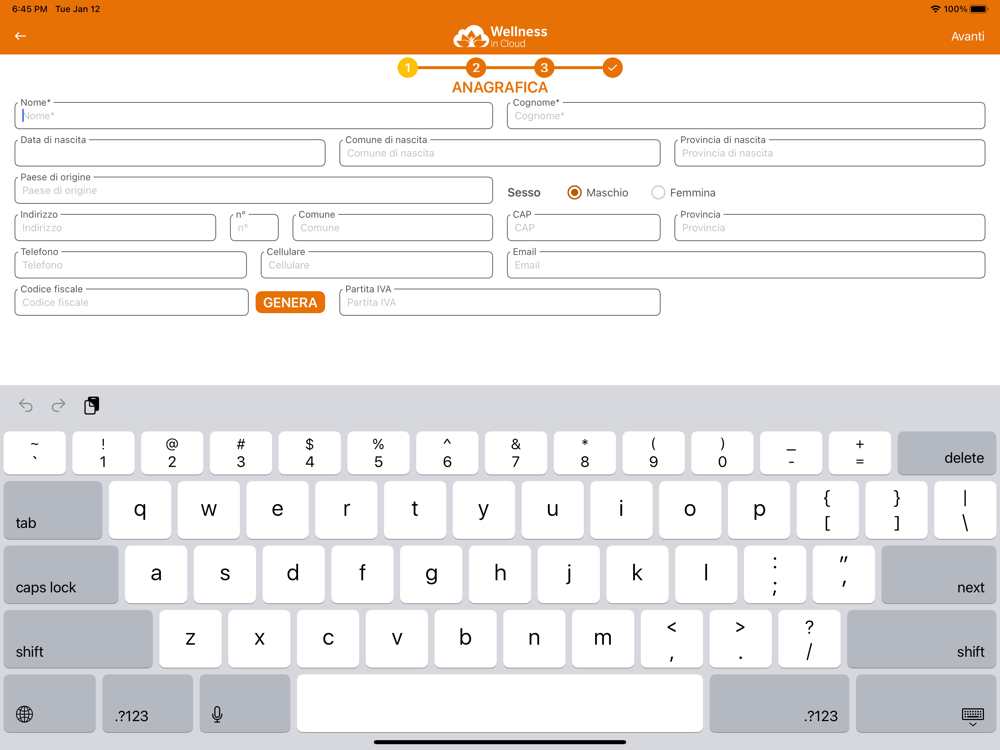Tap the question mark slash key
The height and width of the screenshot is (750, 1000).
coord(809,639)
